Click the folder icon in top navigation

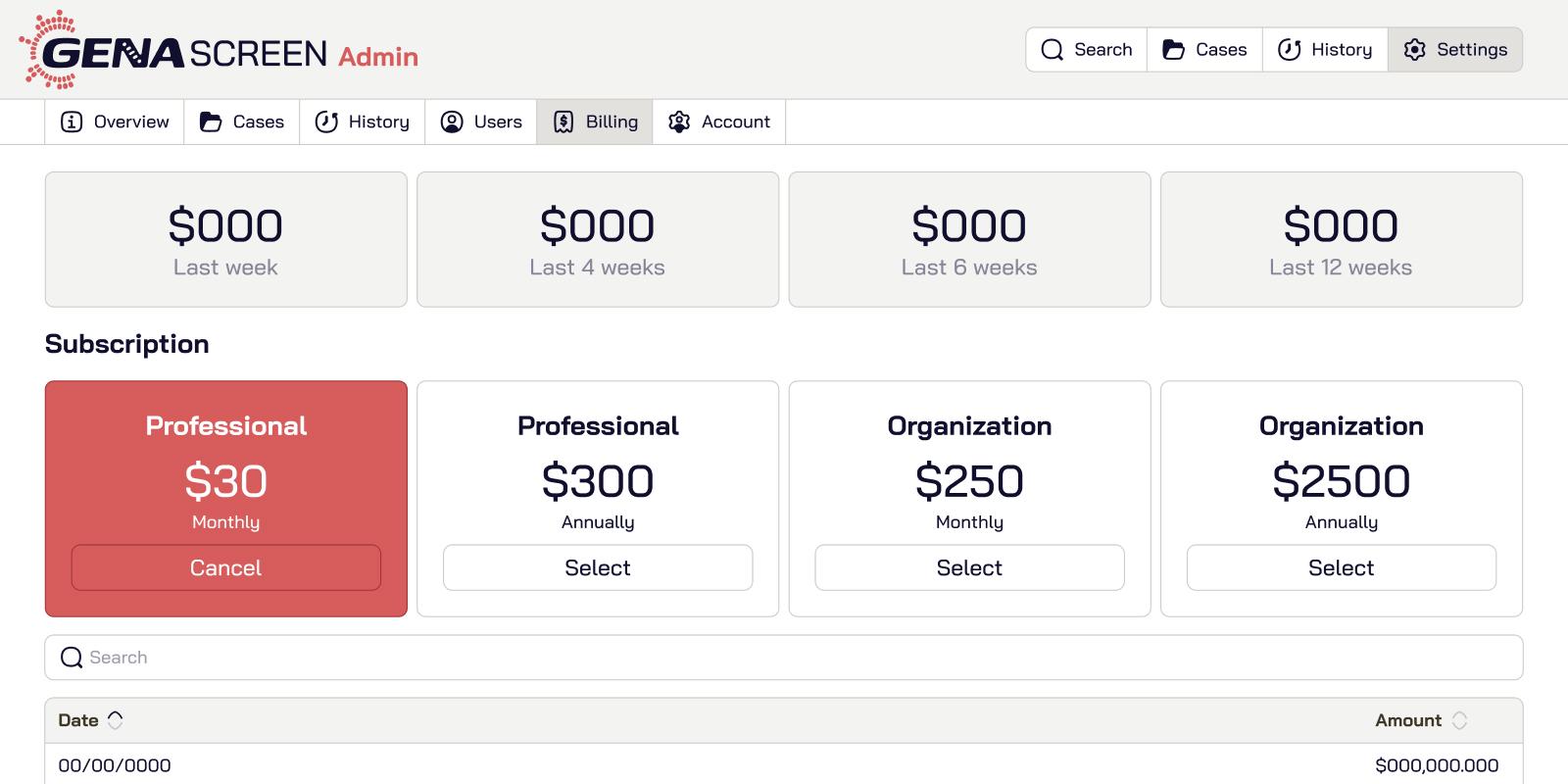coord(1173,50)
